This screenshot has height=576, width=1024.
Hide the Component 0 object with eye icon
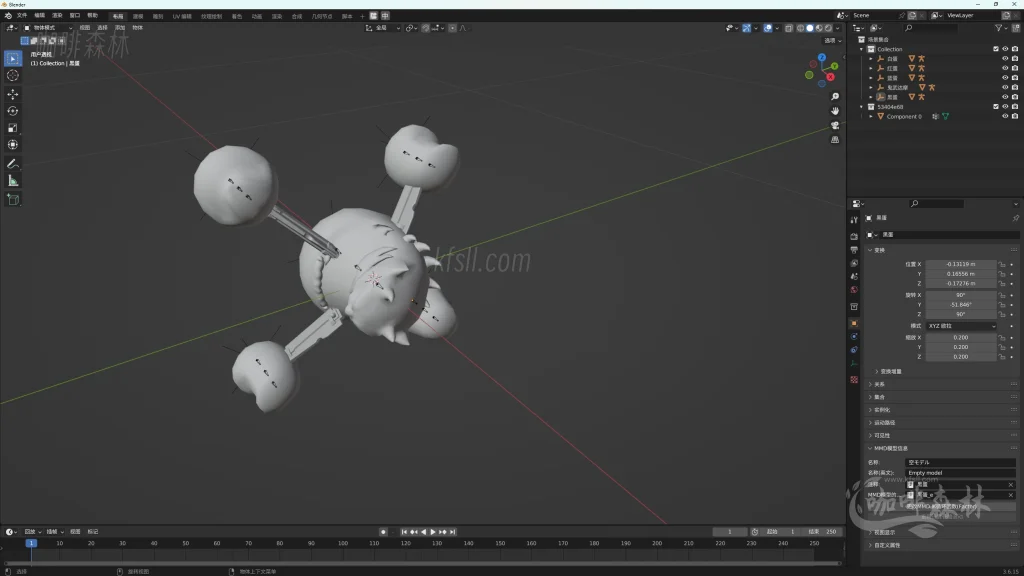(x=1005, y=116)
